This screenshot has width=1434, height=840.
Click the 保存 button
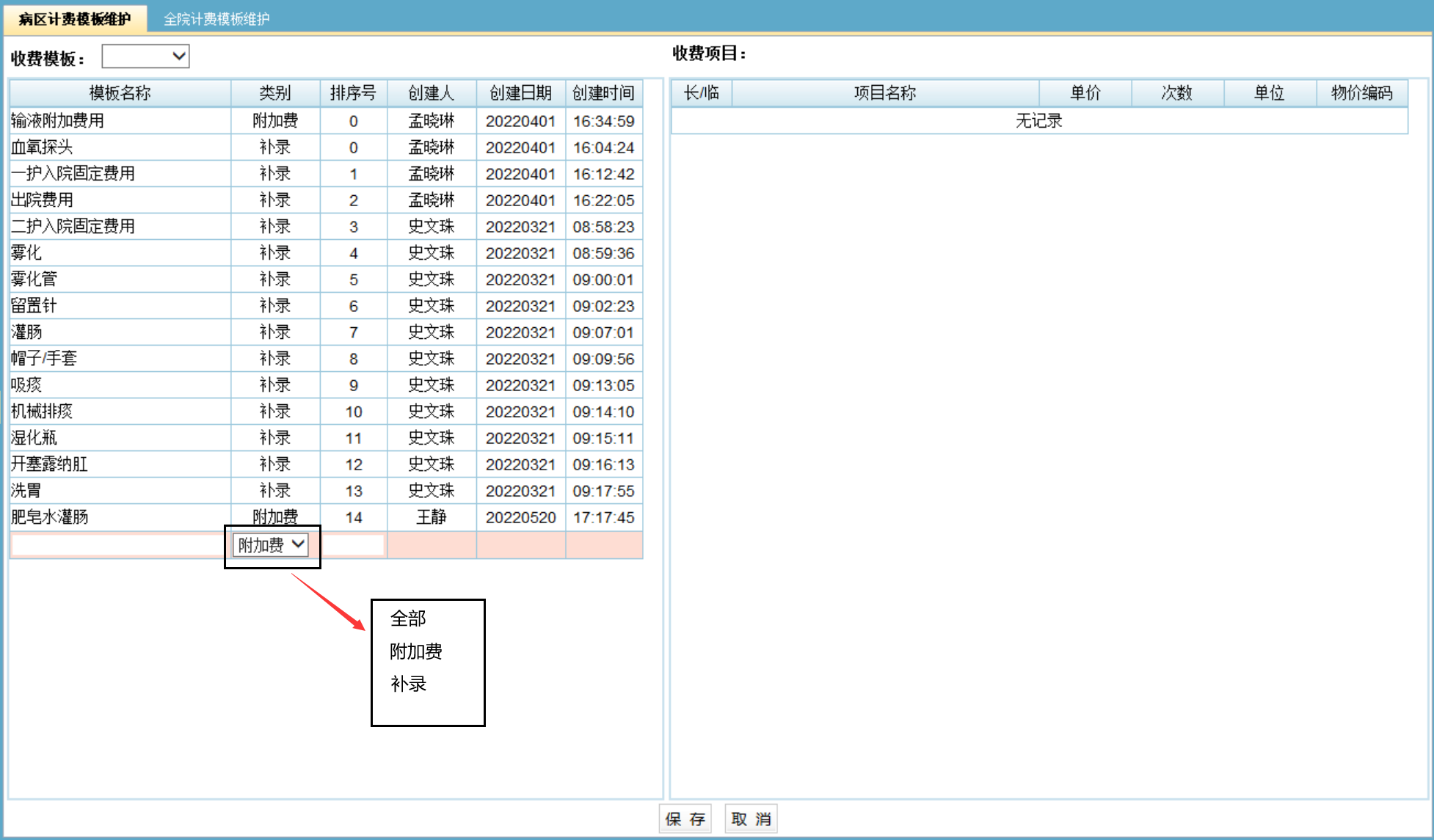click(x=685, y=819)
